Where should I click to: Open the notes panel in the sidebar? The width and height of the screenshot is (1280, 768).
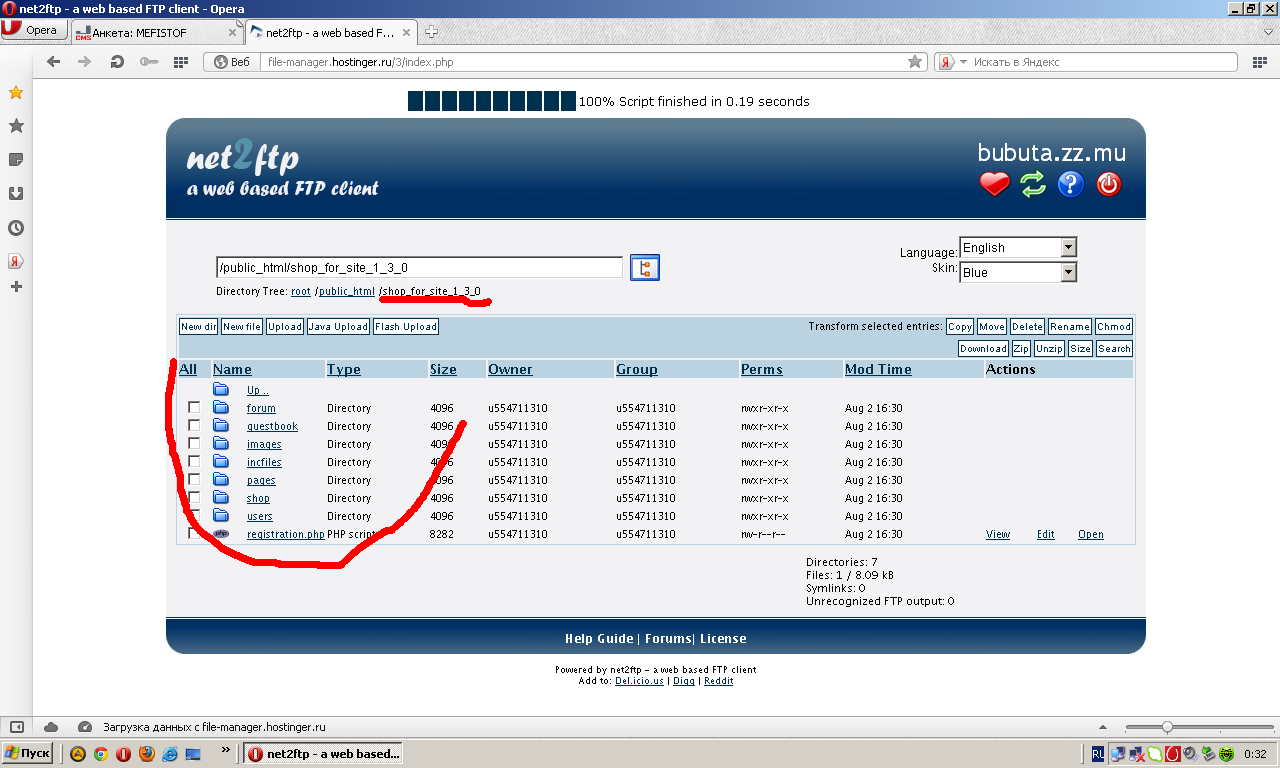pyautogui.click(x=16, y=160)
